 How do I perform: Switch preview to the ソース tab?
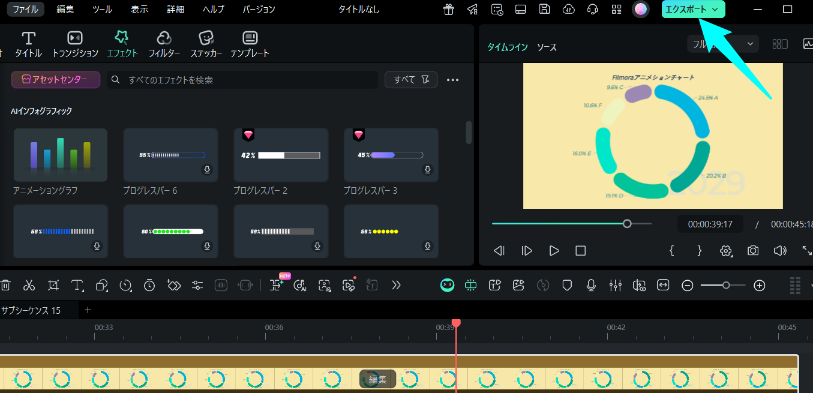pyautogui.click(x=546, y=47)
